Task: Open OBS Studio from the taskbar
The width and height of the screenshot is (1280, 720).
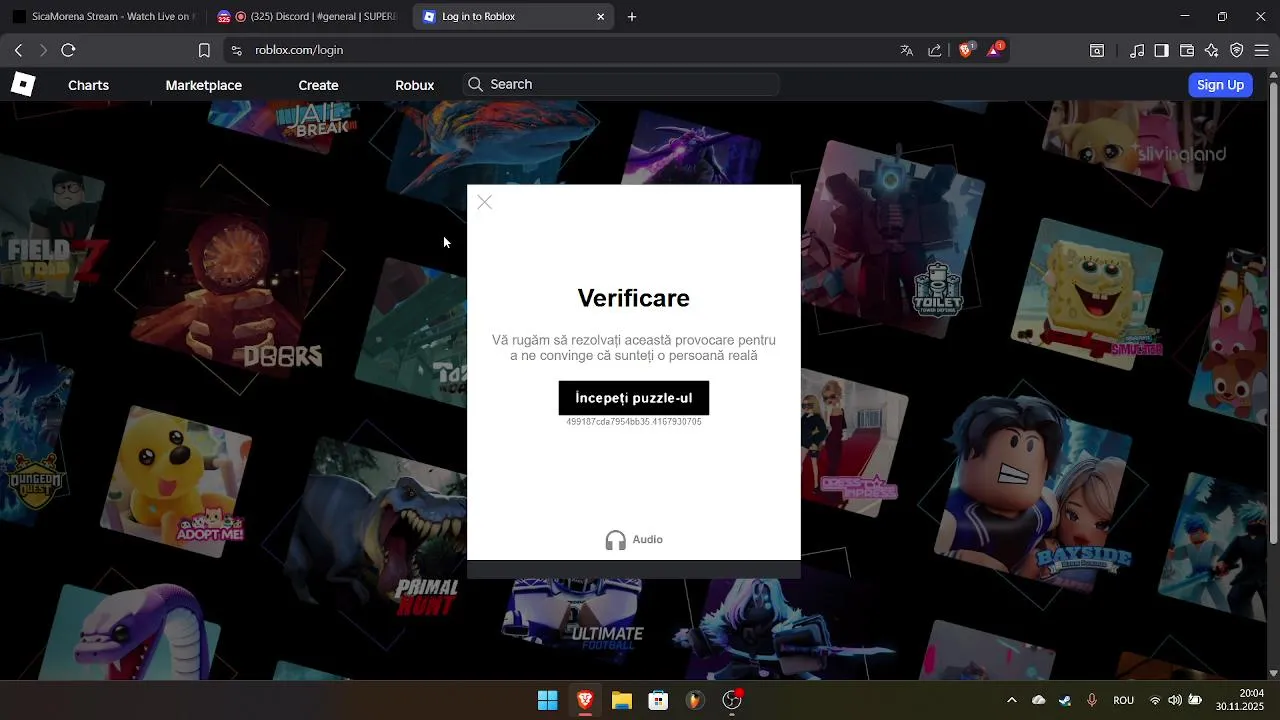Action: tap(732, 700)
